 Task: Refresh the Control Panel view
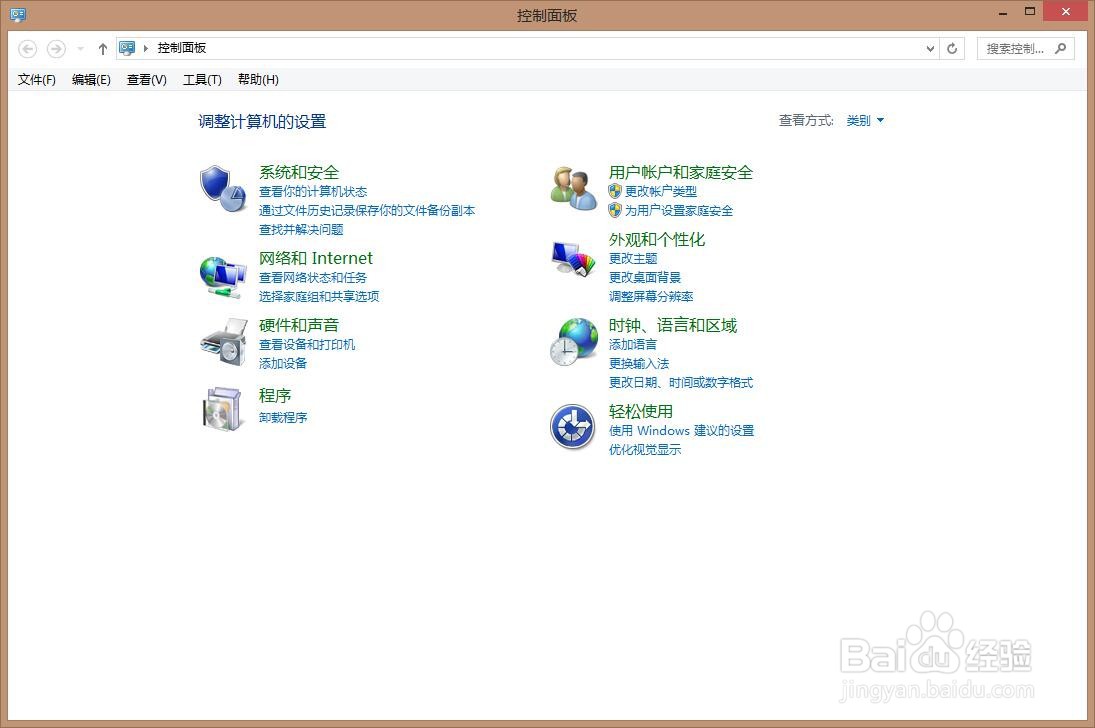(952, 48)
